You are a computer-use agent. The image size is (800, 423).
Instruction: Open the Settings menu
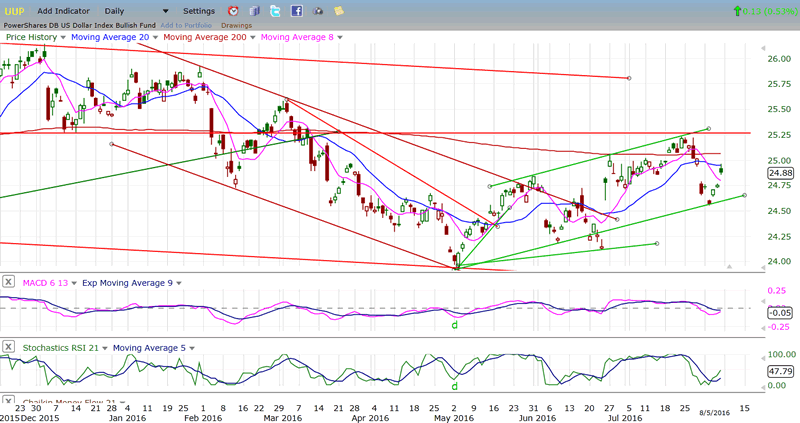(x=198, y=10)
